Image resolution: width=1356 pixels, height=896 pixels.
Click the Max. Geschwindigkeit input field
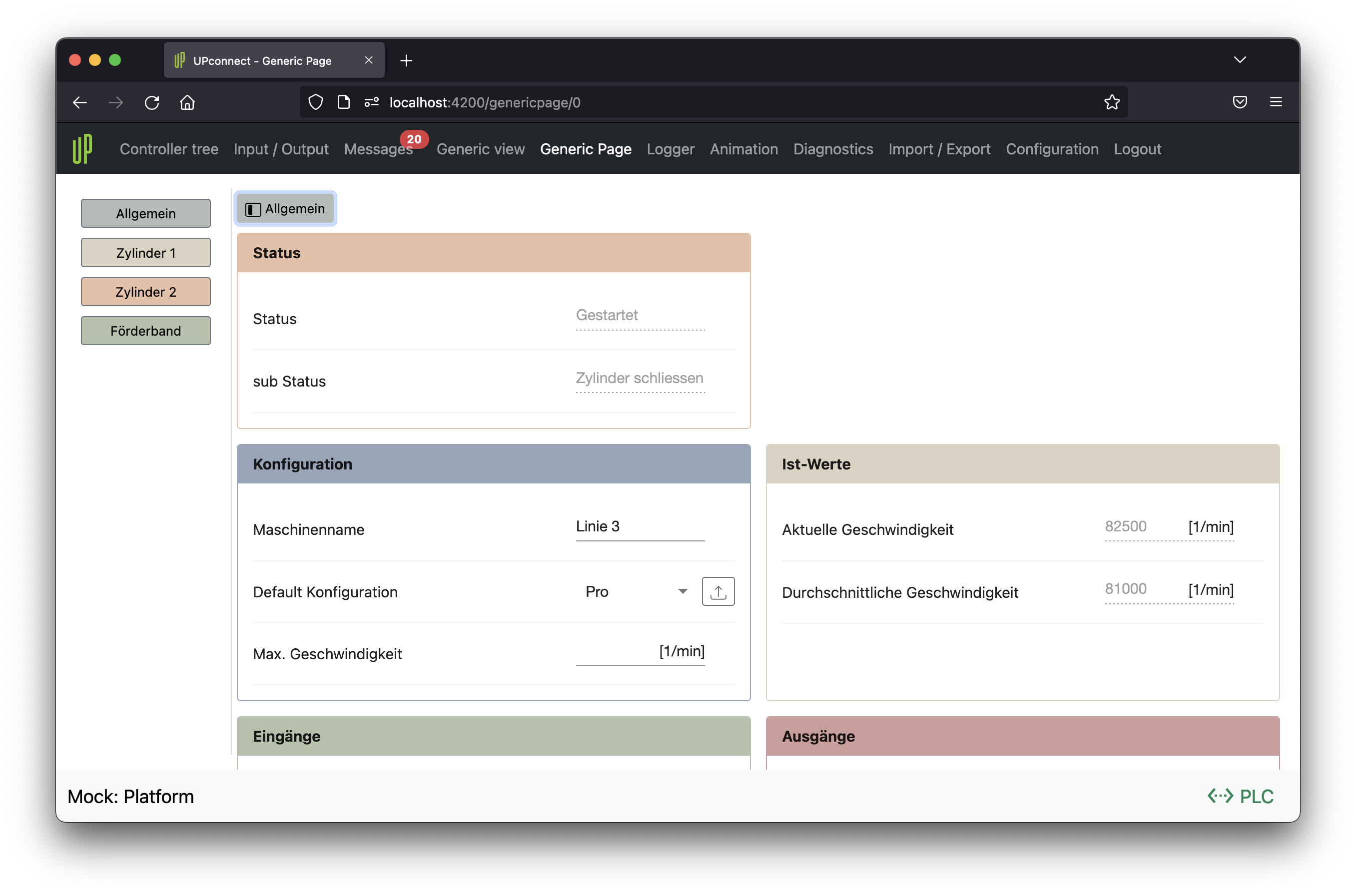[x=615, y=652]
